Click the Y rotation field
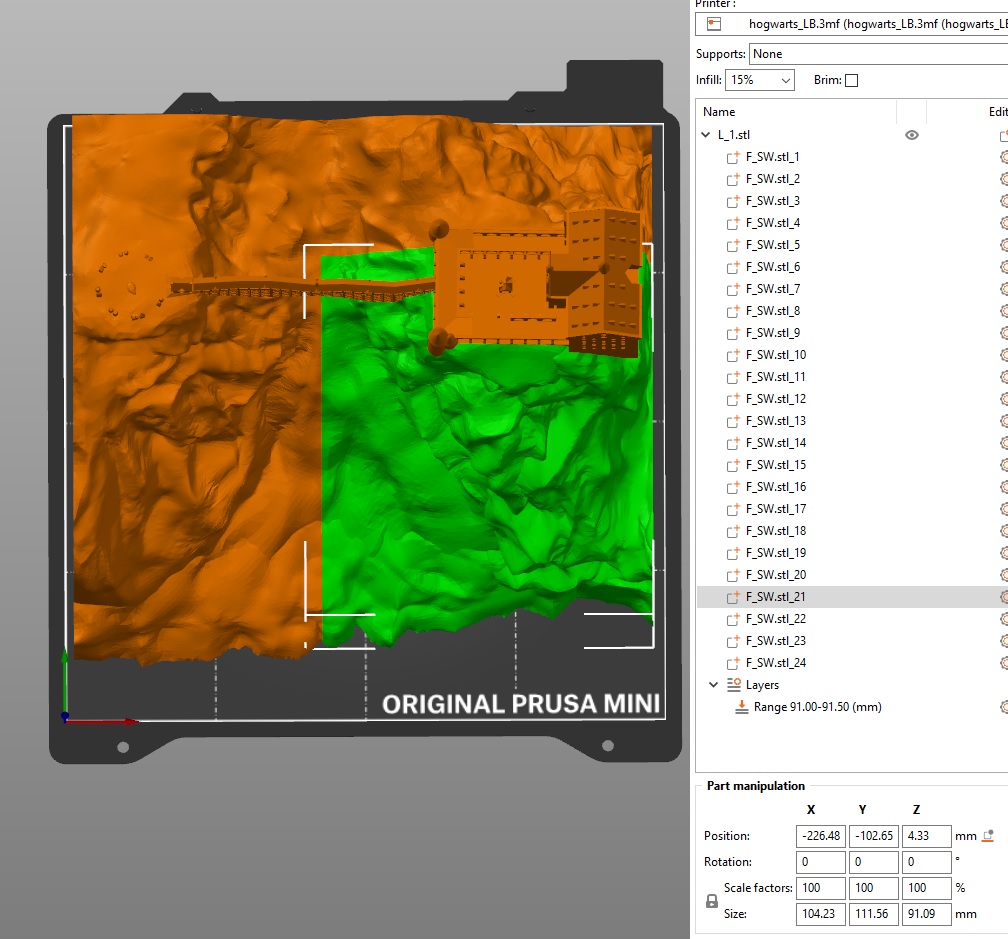 (874, 862)
